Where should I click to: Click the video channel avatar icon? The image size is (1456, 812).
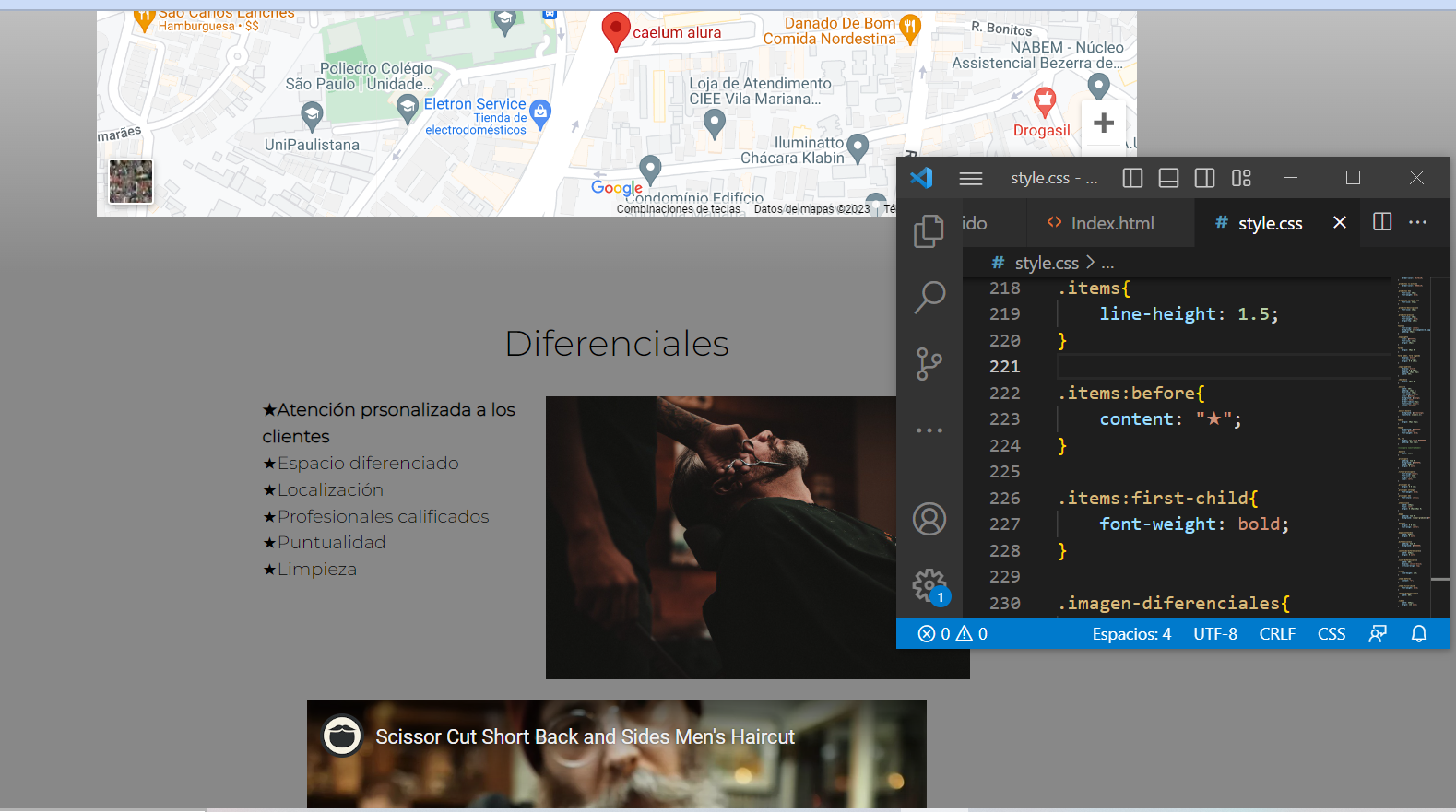[342, 736]
